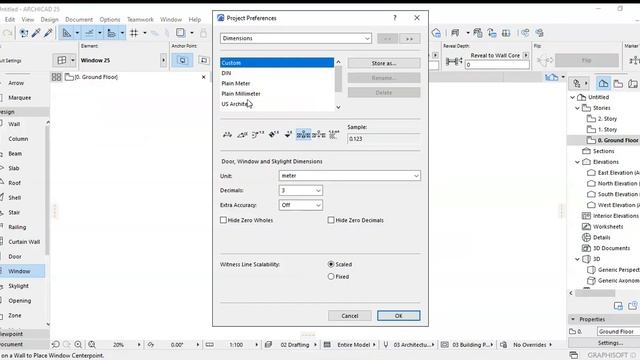Click OK in Project Preferences
Image resolution: width=640 pixels, height=360 pixels.
click(398, 316)
